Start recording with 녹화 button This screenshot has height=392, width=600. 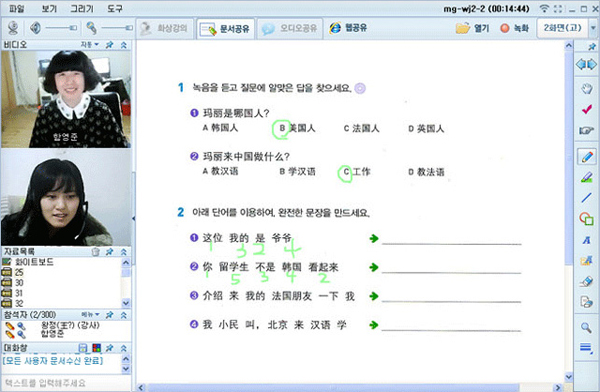[x=515, y=28]
